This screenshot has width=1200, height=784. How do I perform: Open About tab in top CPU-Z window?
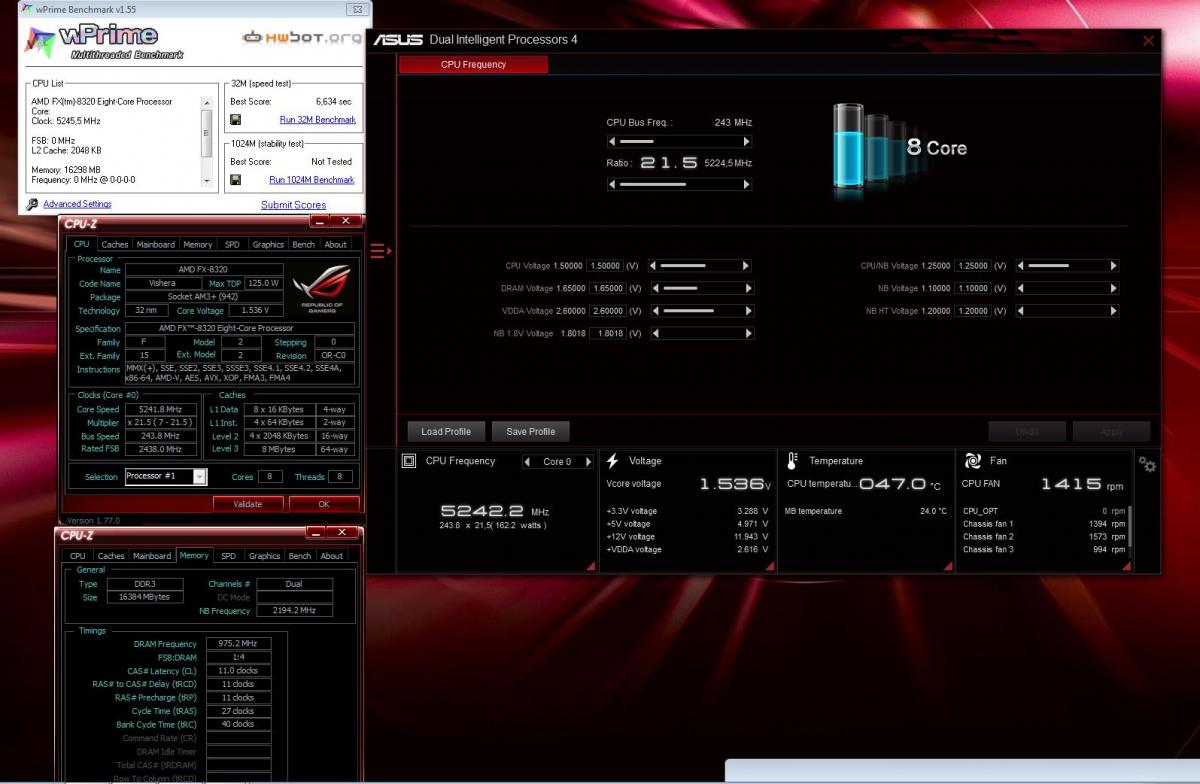pyautogui.click(x=336, y=244)
